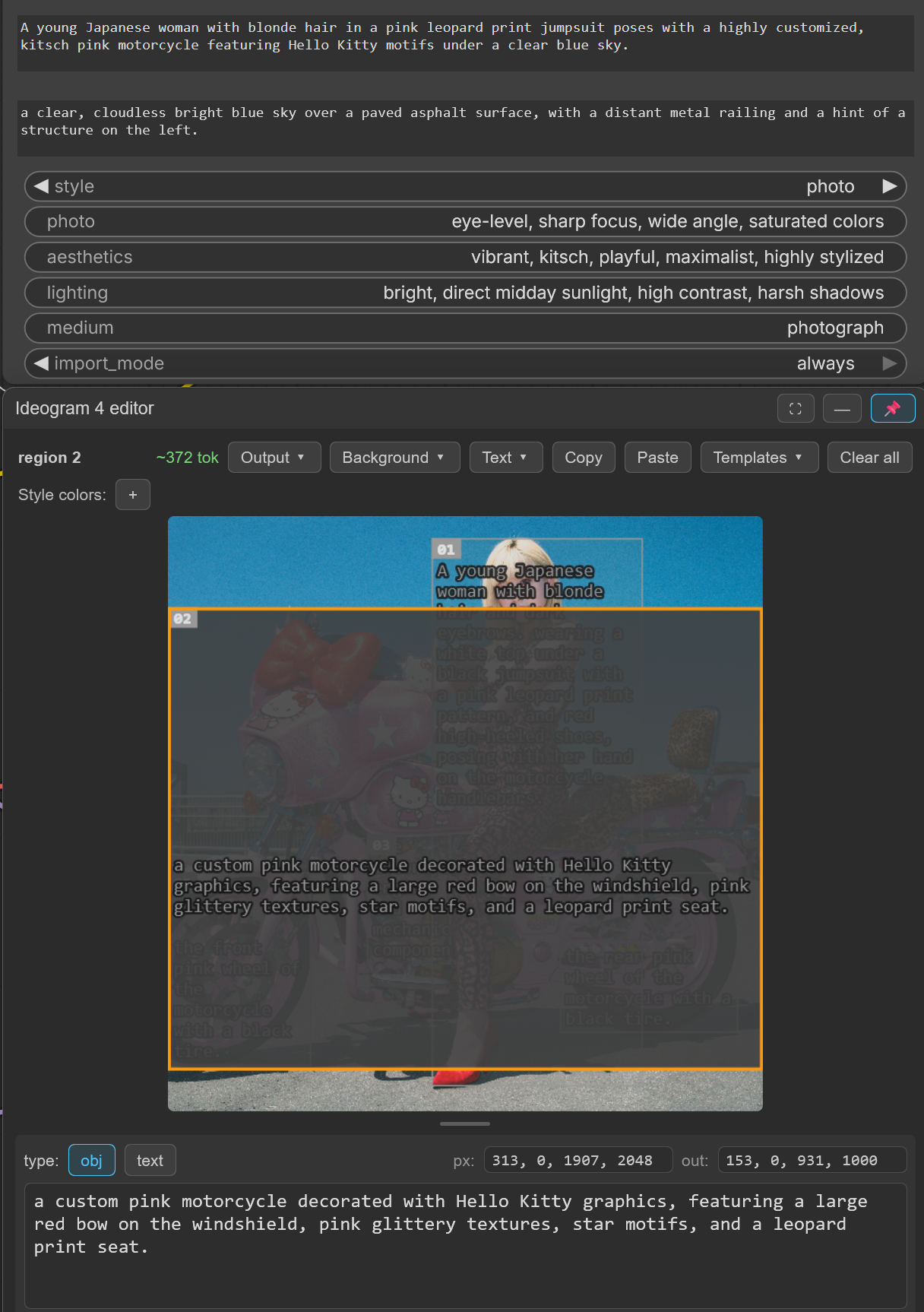
Task: Click the background description text box
Action: [x=465, y=128]
